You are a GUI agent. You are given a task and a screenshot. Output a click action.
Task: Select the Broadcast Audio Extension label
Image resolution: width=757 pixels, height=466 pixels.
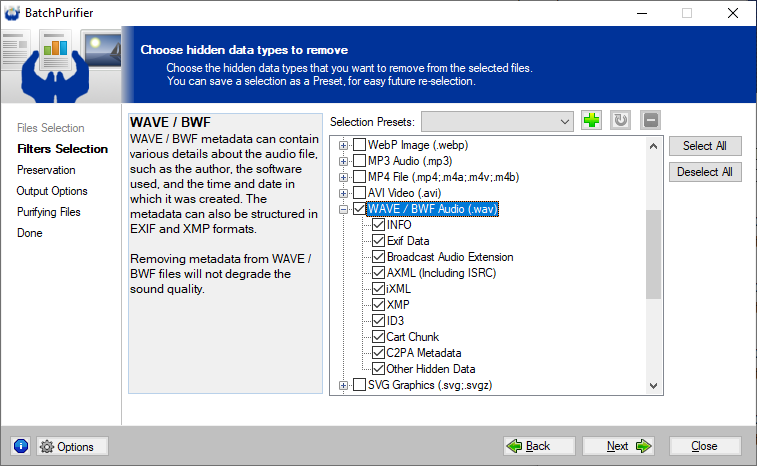[450, 257]
